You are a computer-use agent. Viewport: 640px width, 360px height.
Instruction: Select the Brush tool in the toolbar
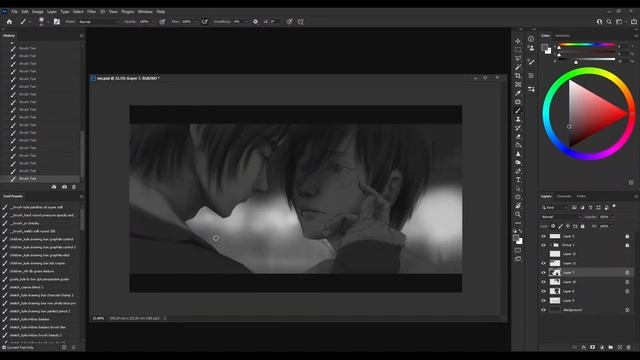(x=518, y=111)
